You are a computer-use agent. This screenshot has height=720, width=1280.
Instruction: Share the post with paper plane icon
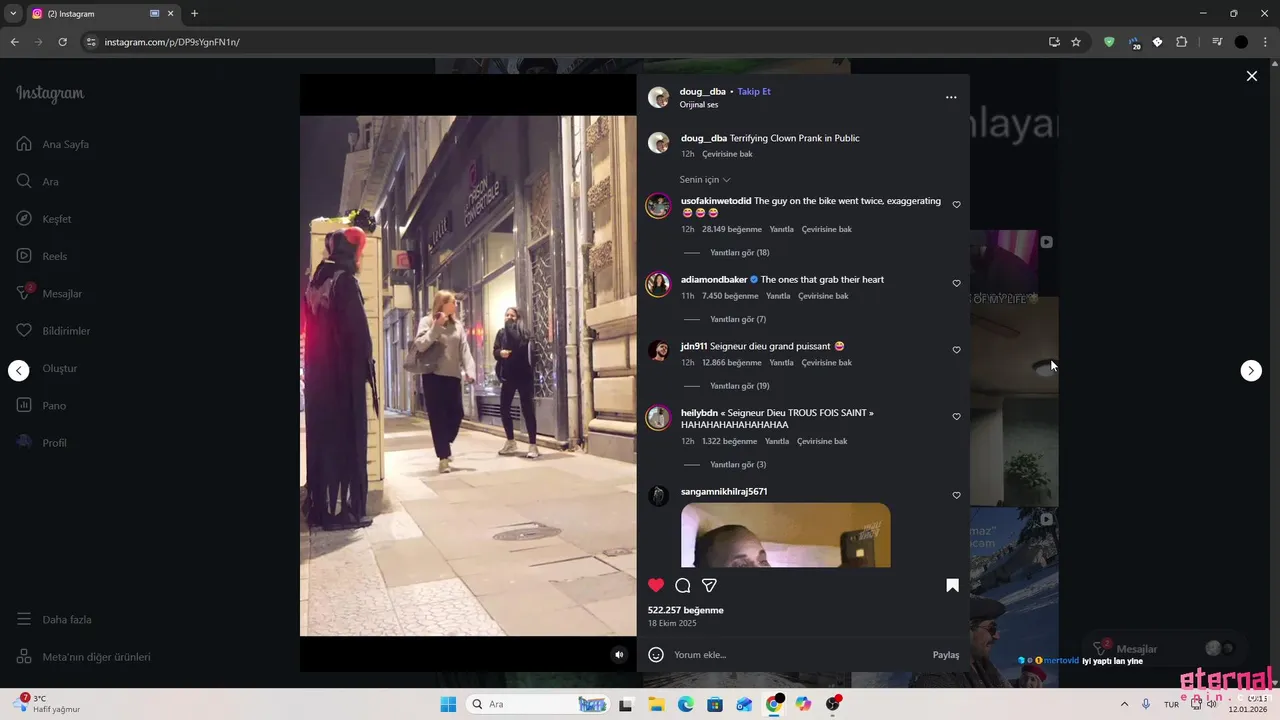709,586
